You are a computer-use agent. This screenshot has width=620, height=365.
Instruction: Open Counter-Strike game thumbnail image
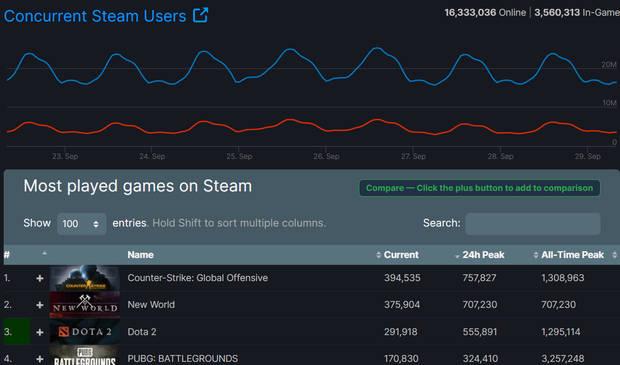coord(85,278)
